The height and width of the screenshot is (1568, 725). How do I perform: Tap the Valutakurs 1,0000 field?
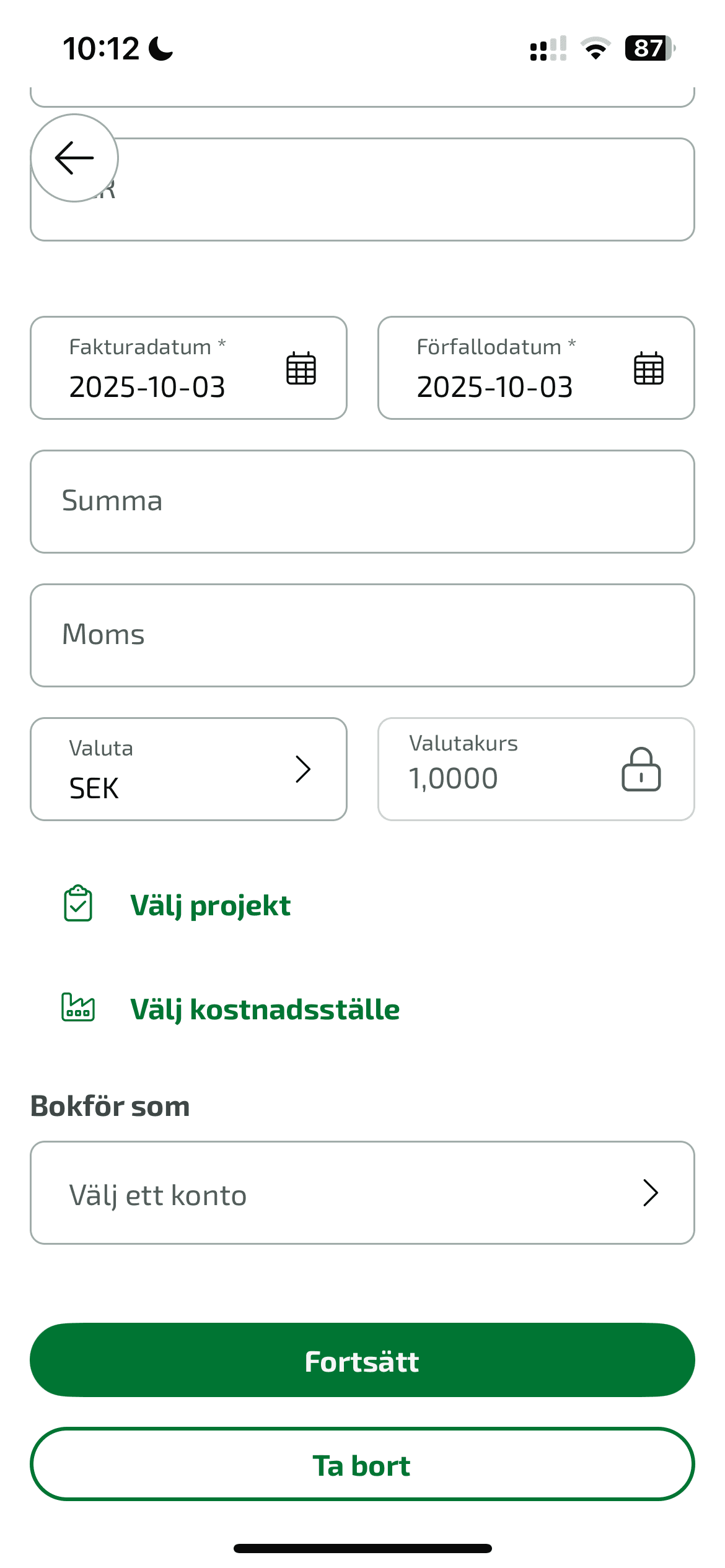coord(496,769)
